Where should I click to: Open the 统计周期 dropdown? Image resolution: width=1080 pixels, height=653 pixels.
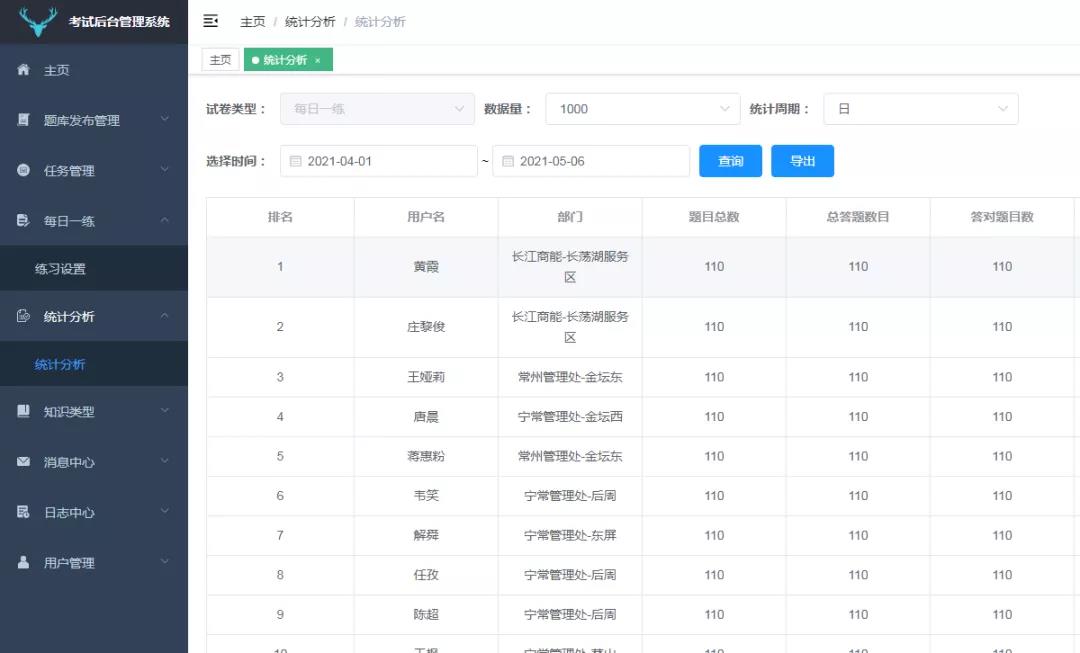[x=920, y=109]
